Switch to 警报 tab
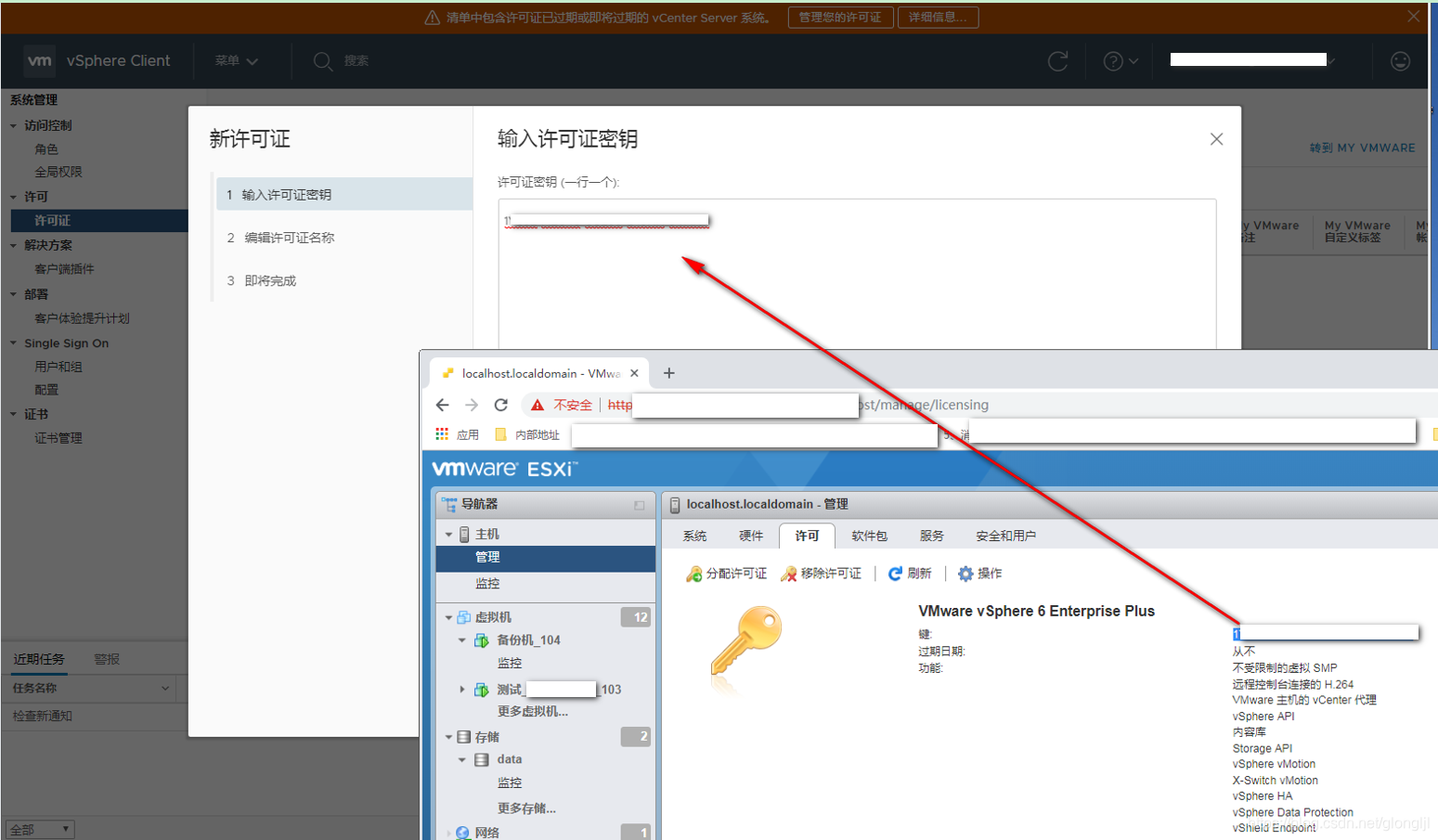The image size is (1438, 840). (107, 659)
